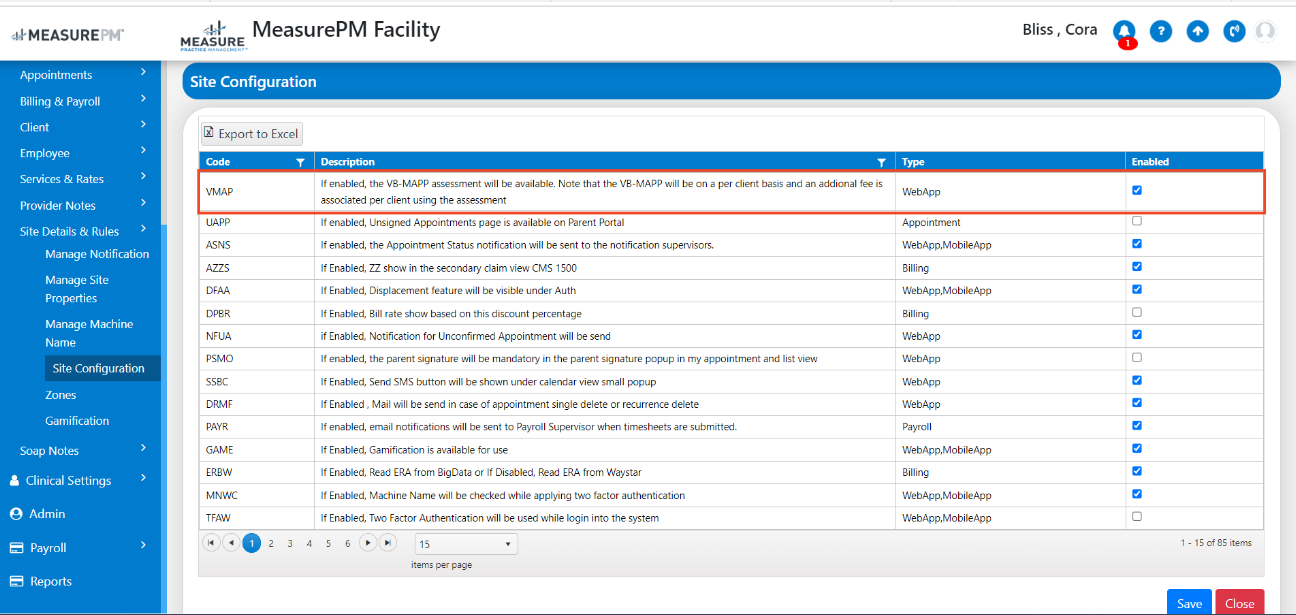Open Admin section in sidebar
The image size is (1296, 615).
[47, 514]
